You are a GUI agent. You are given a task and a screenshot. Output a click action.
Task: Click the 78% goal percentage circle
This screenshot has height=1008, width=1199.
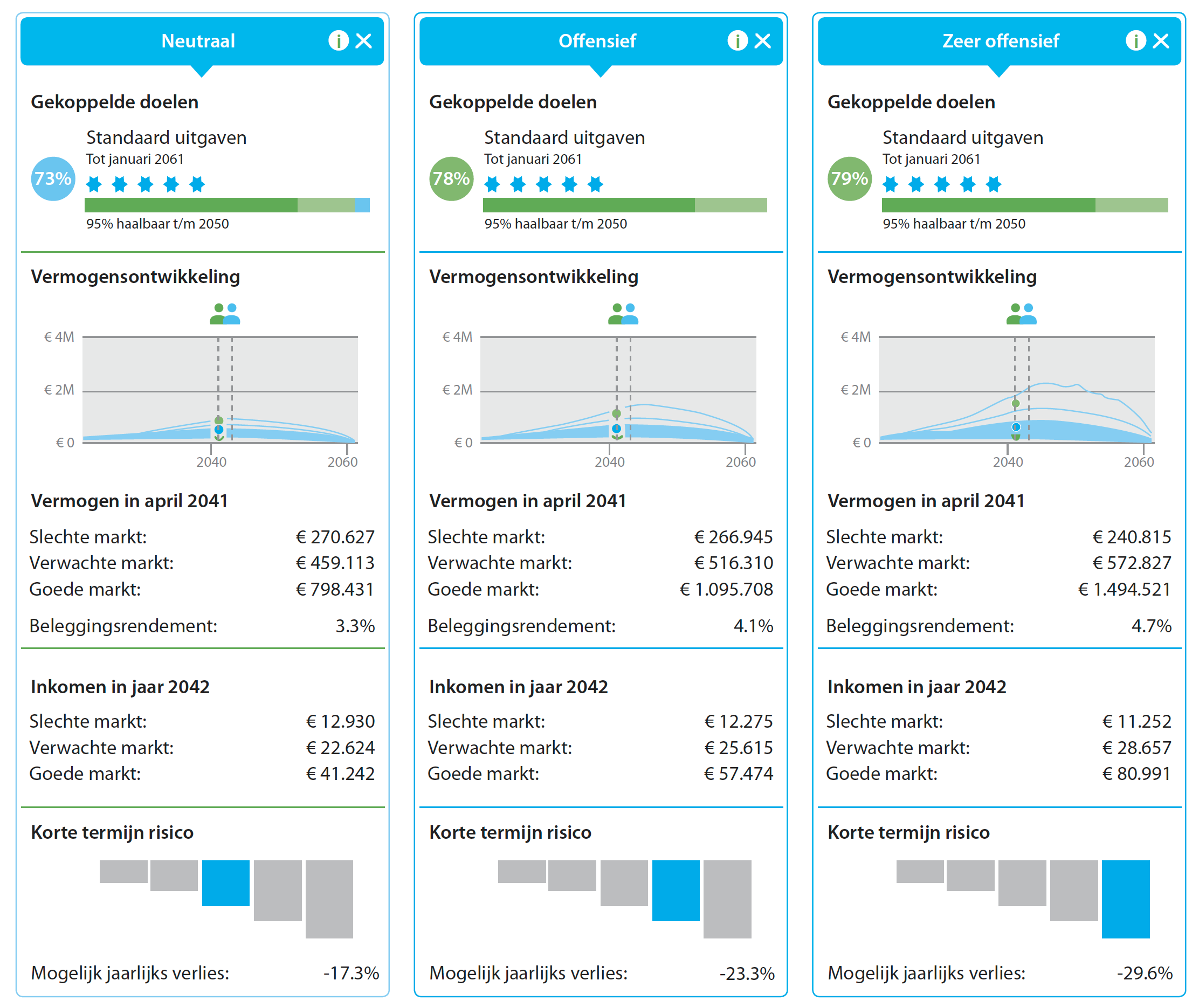[x=451, y=179]
